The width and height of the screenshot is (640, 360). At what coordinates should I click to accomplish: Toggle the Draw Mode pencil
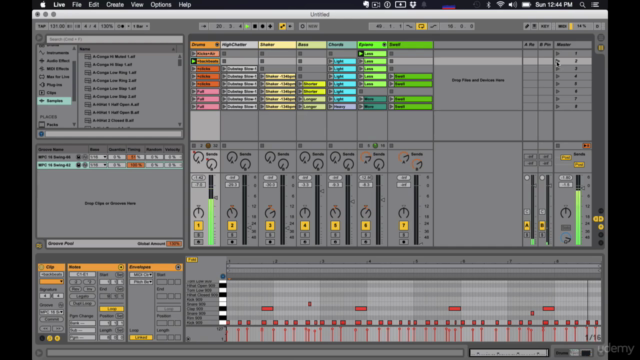527,26
